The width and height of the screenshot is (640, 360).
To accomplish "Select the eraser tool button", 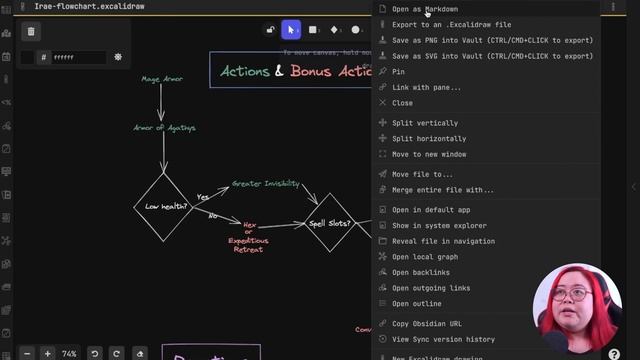I will (x=140, y=353).
